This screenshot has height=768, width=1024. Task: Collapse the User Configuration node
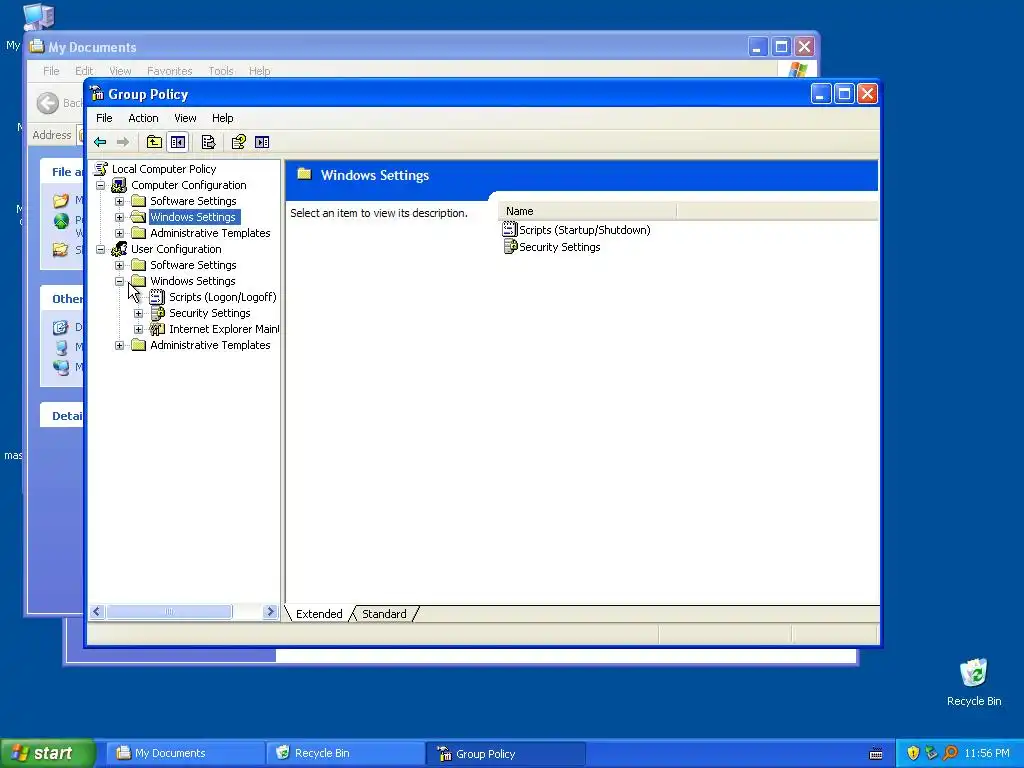[x=101, y=249]
